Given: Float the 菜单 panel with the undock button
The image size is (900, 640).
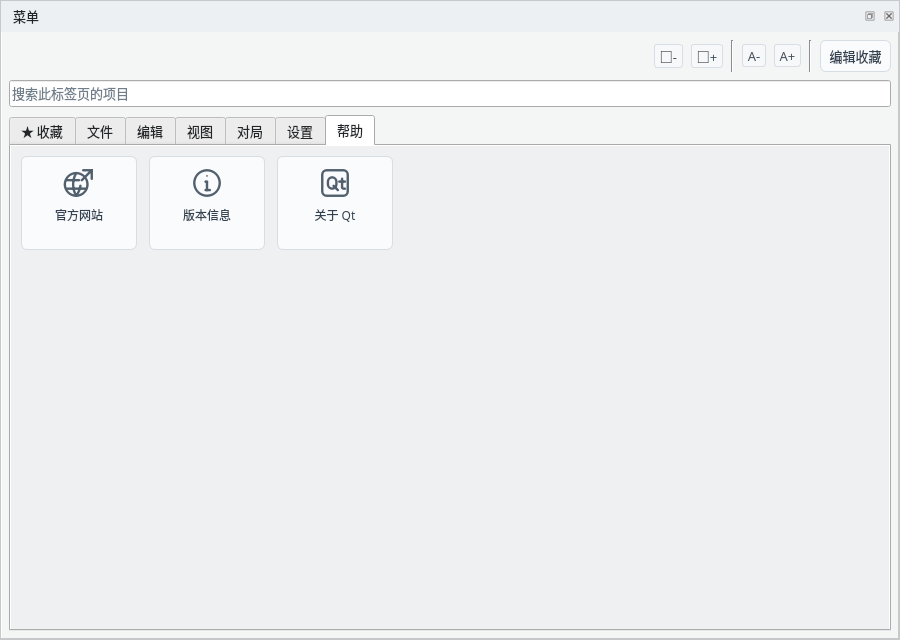Looking at the screenshot, I should [870, 16].
